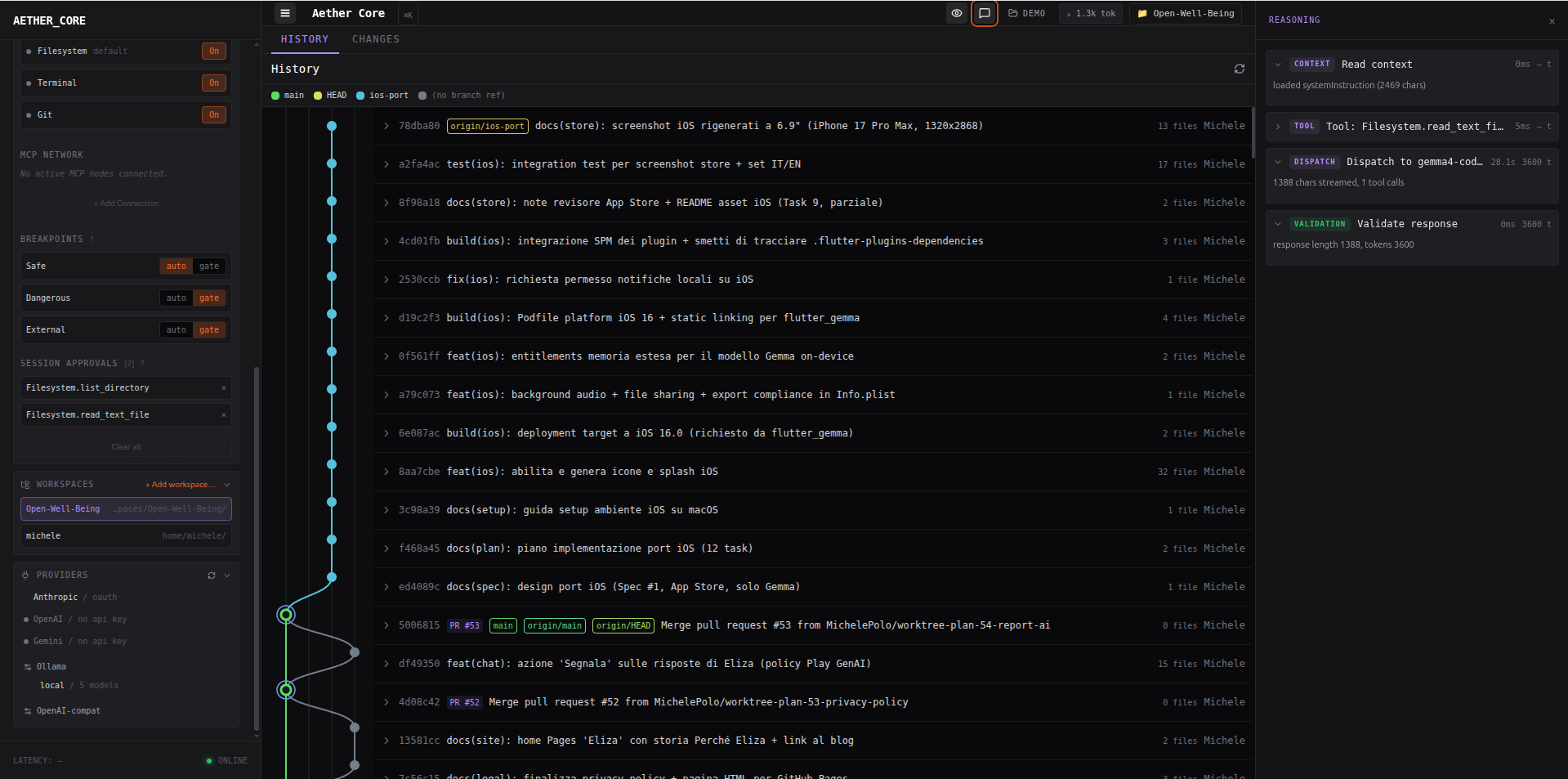Select the OpenAI provider entry

75,620
